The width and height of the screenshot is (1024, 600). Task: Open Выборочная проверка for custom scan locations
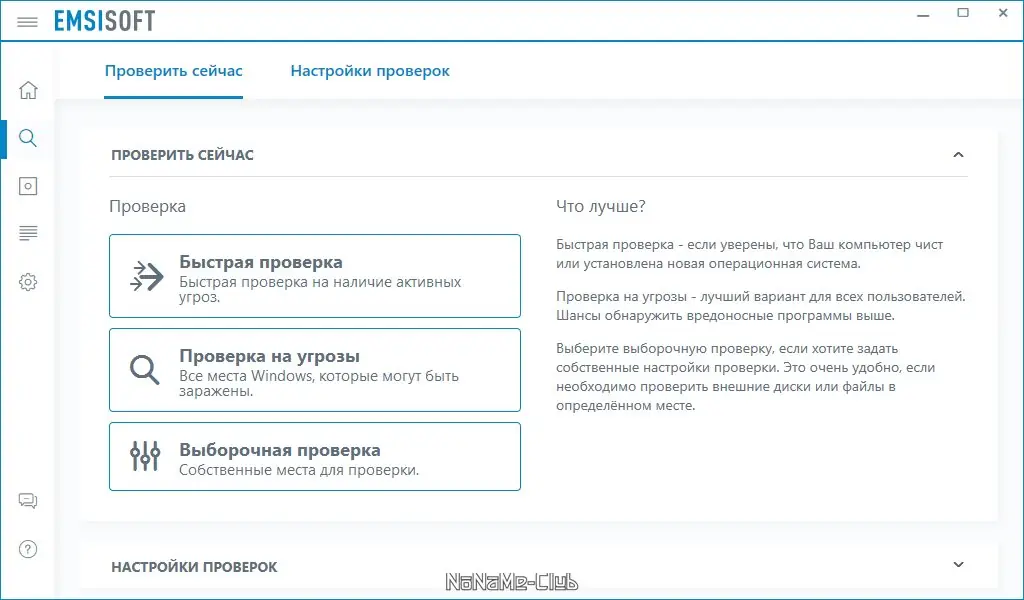click(x=315, y=455)
